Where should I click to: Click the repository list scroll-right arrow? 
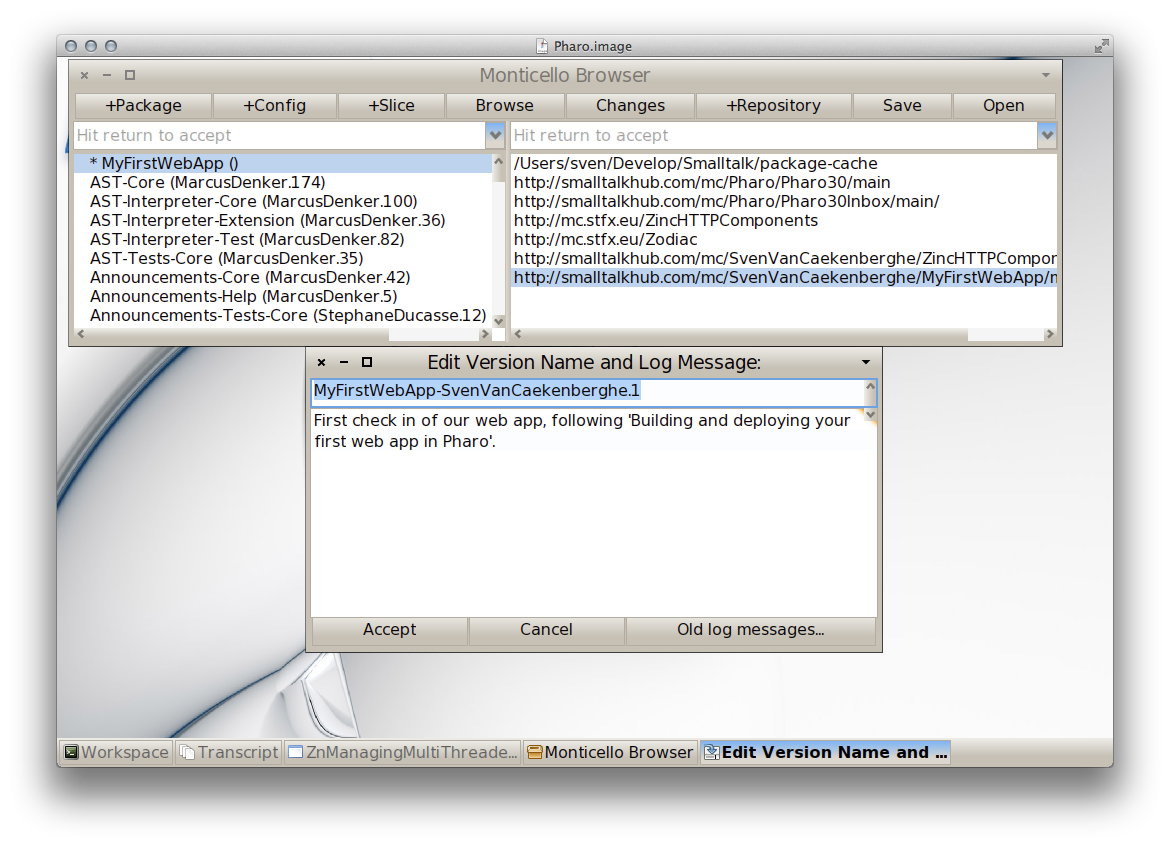click(1050, 334)
